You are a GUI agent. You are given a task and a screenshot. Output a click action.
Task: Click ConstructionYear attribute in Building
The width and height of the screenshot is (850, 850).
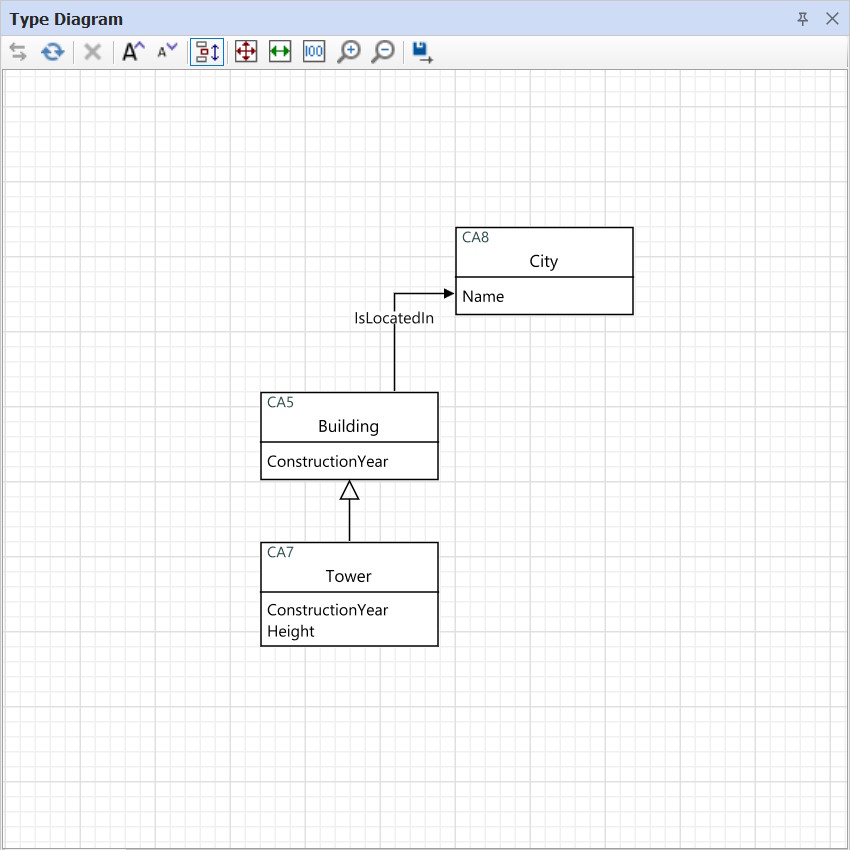click(327, 461)
